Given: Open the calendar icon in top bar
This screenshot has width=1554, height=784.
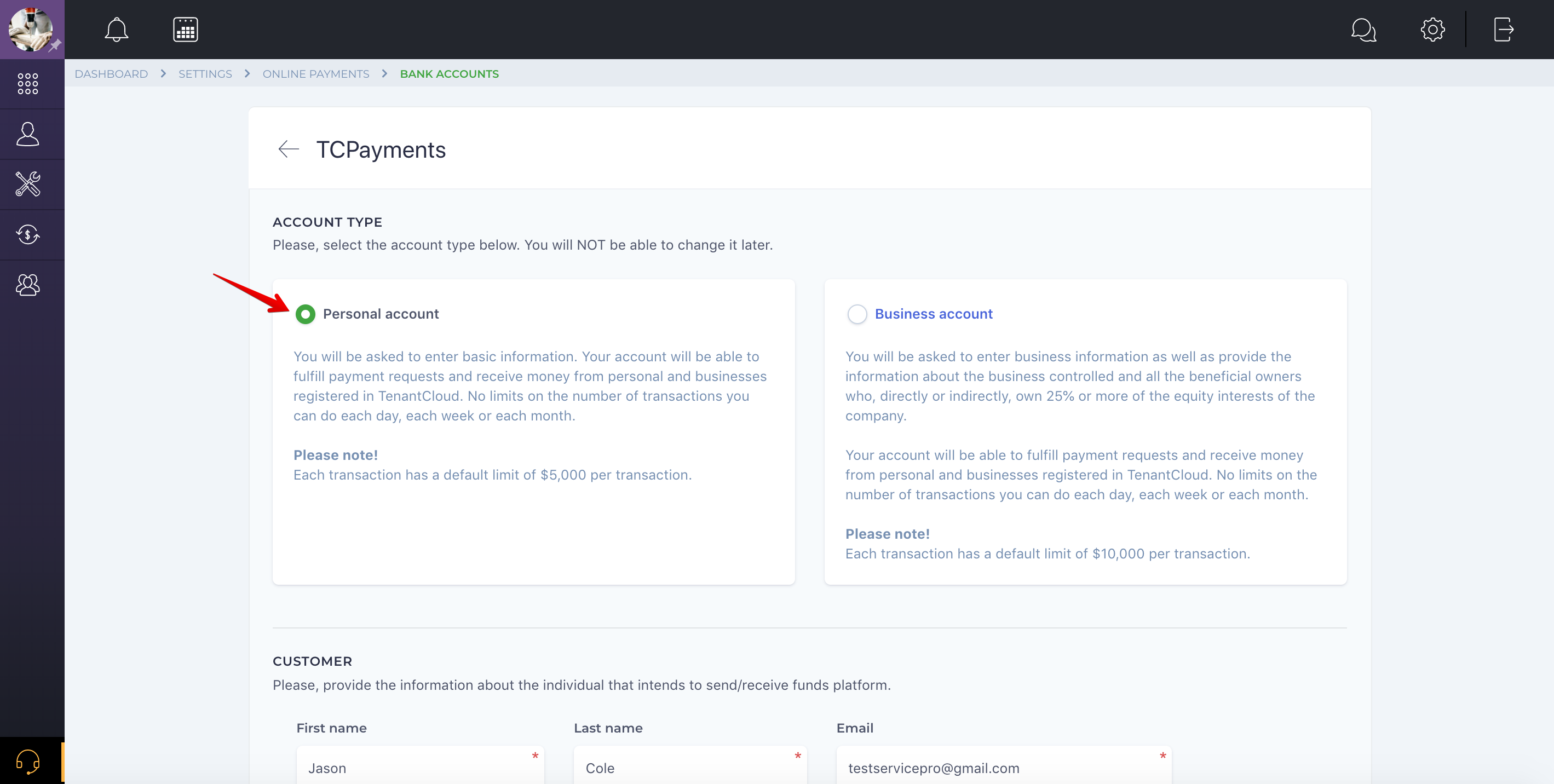Looking at the screenshot, I should (x=185, y=30).
